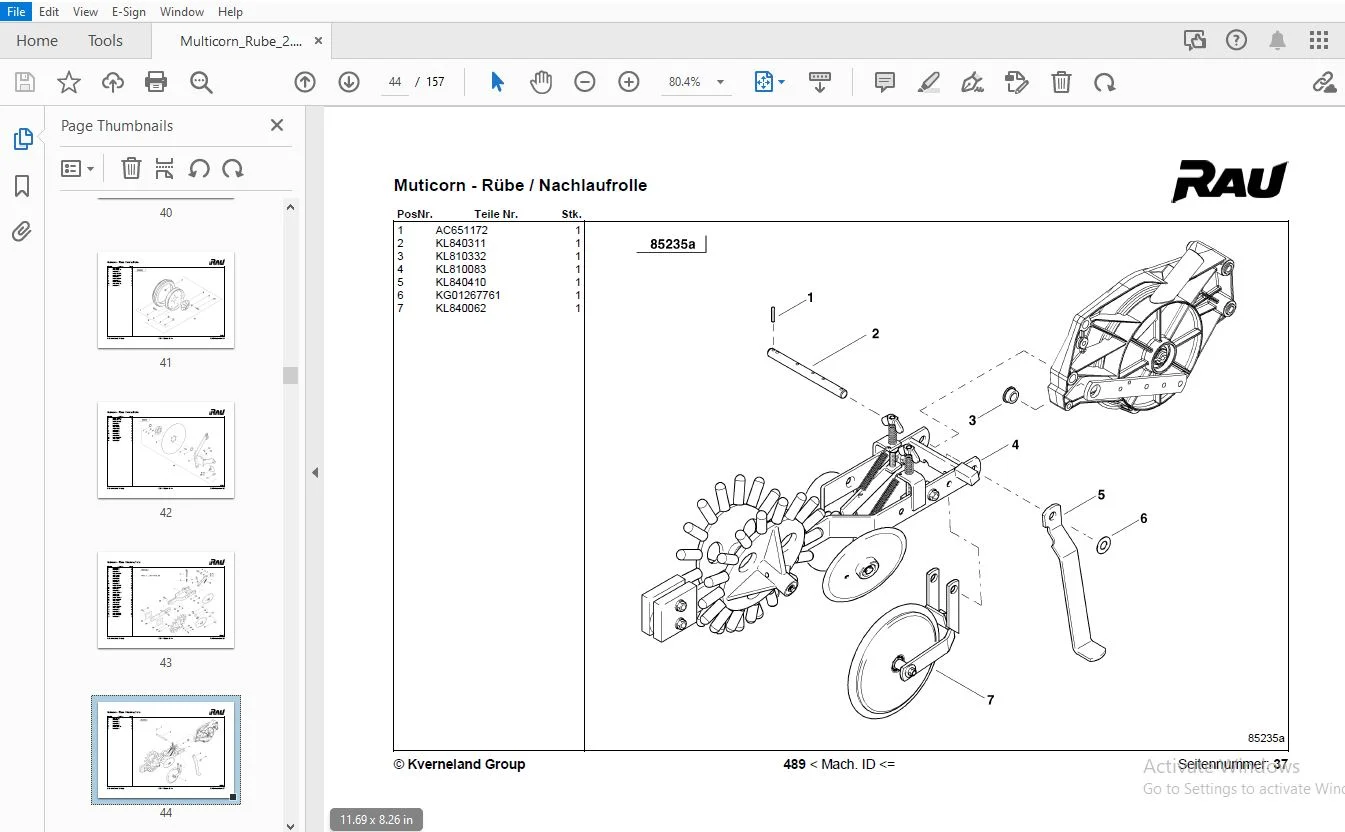Viewport: 1345px width, 832px height.
Task: Open the File menu
Action: [x=17, y=12]
